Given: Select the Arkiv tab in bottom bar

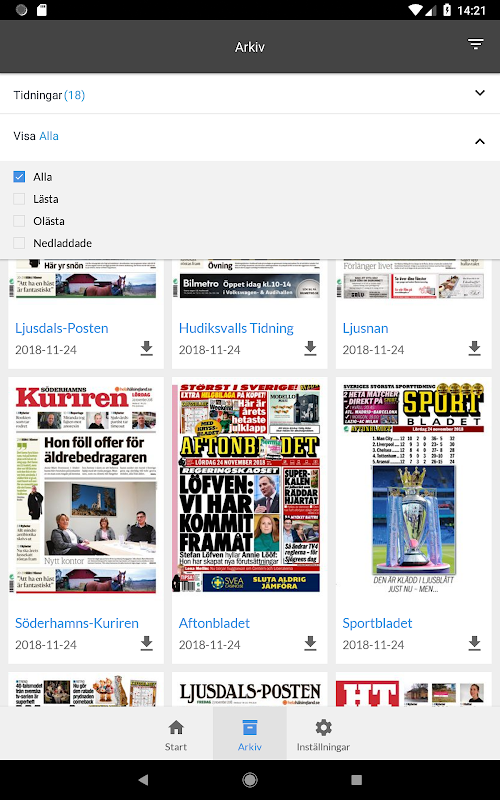Looking at the screenshot, I should [249, 735].
